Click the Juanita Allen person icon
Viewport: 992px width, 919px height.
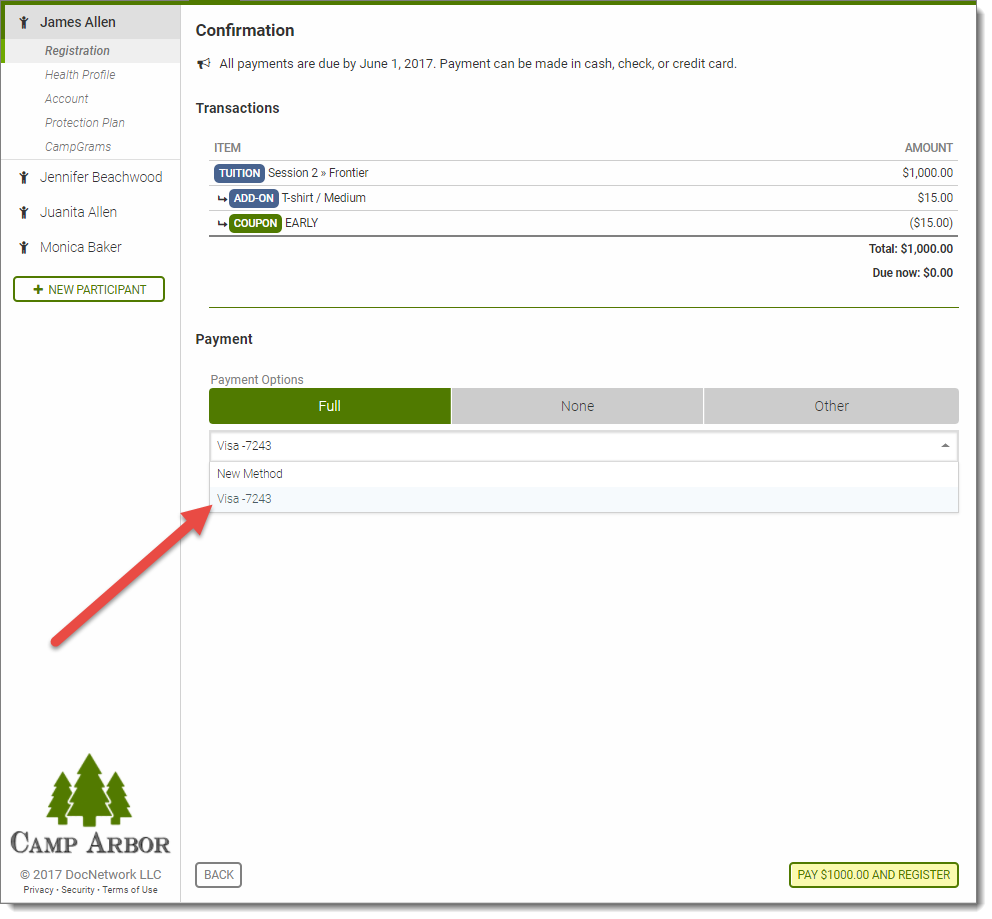24,213
